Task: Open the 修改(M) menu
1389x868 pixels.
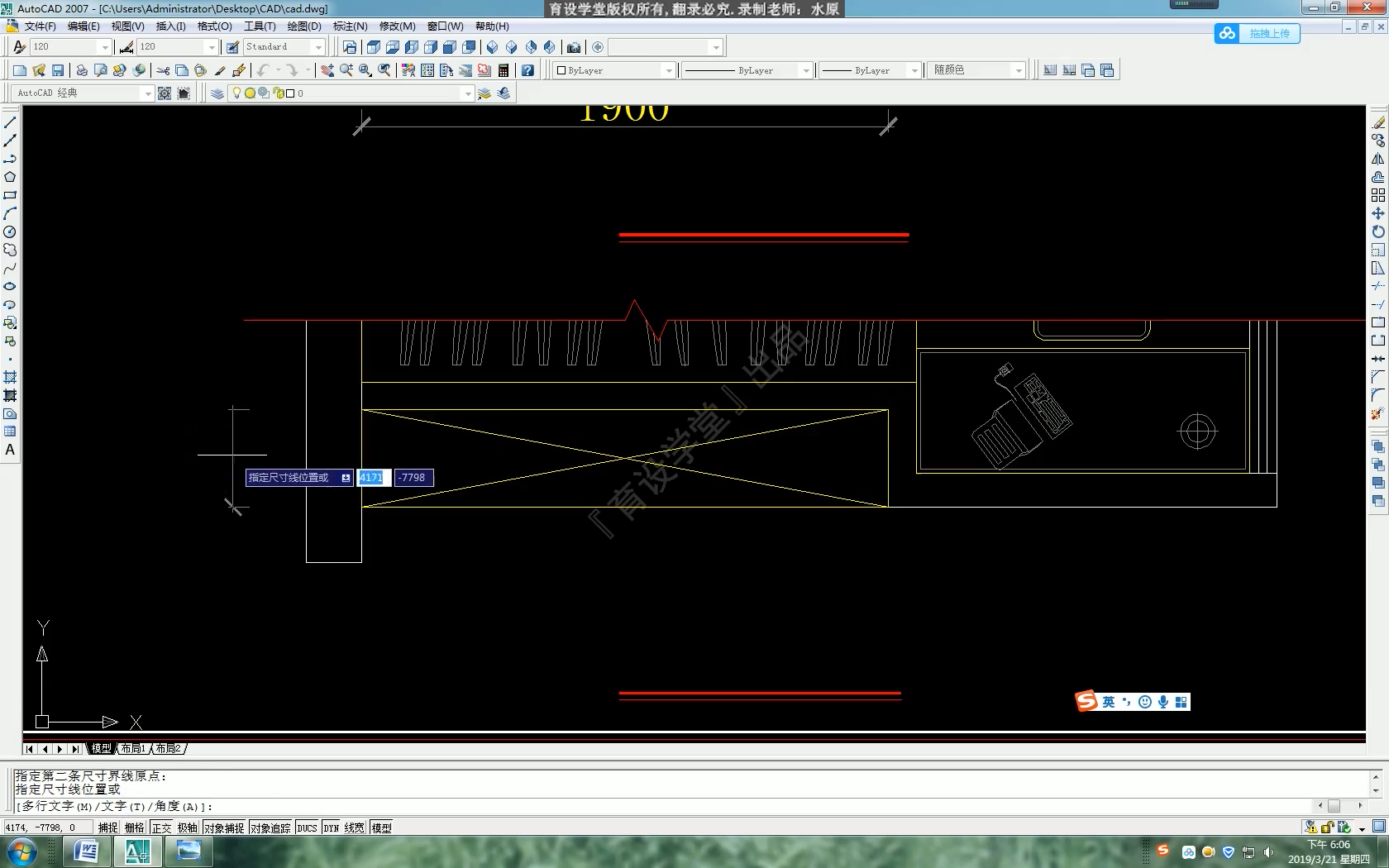Action: point(398,26)
